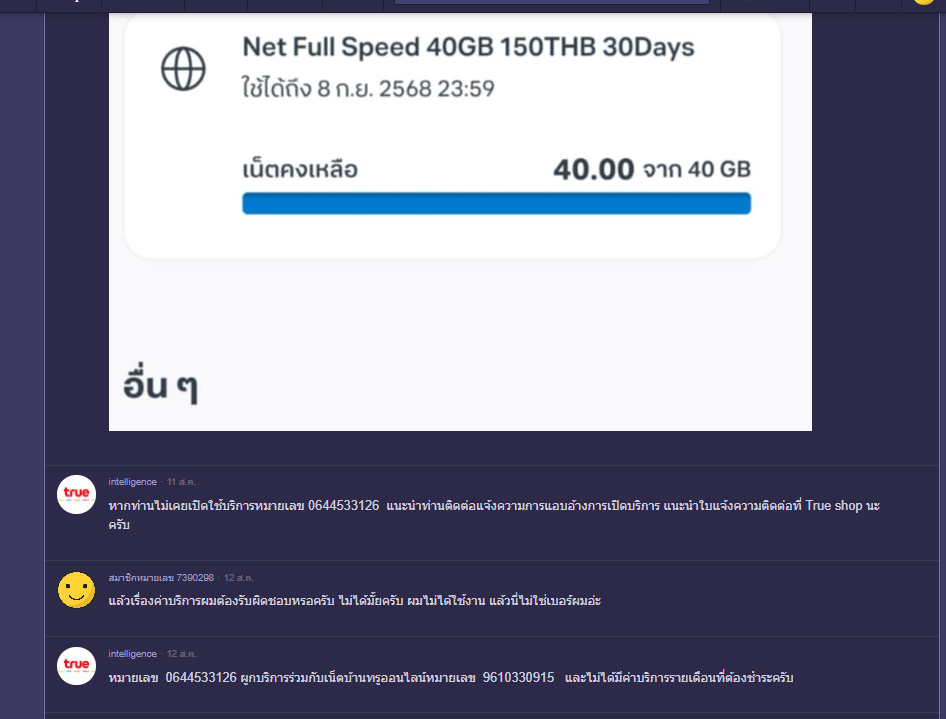The width and height of the screenshot is (946, 719).
Task: Open profile of สมาชิกหมายเลข 7390298
Action: [161, 578]
